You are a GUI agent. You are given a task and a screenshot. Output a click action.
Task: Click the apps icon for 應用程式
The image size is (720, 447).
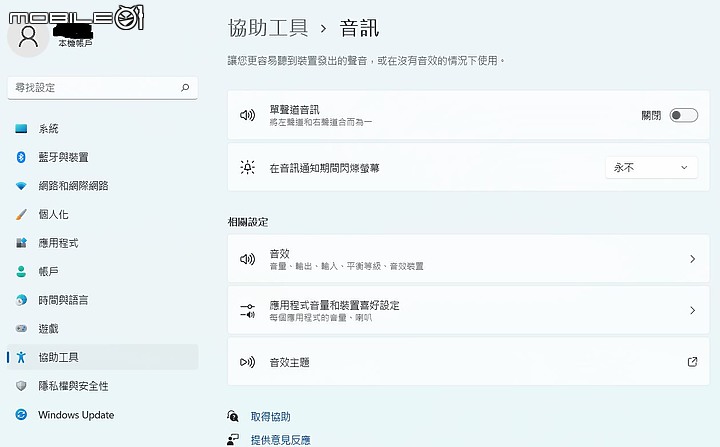click(21, 243)
